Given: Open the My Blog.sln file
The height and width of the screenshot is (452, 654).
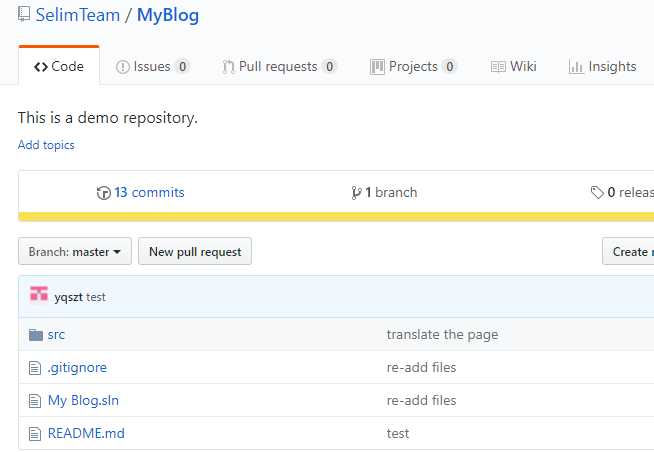Looking at the screenshot, I should 83,401.
